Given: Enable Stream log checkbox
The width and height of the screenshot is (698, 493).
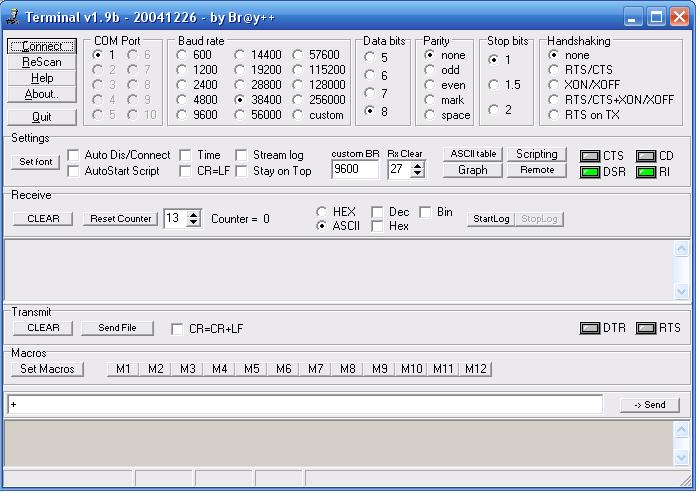Looking at the screenshot, I should (x=241, y=155).
